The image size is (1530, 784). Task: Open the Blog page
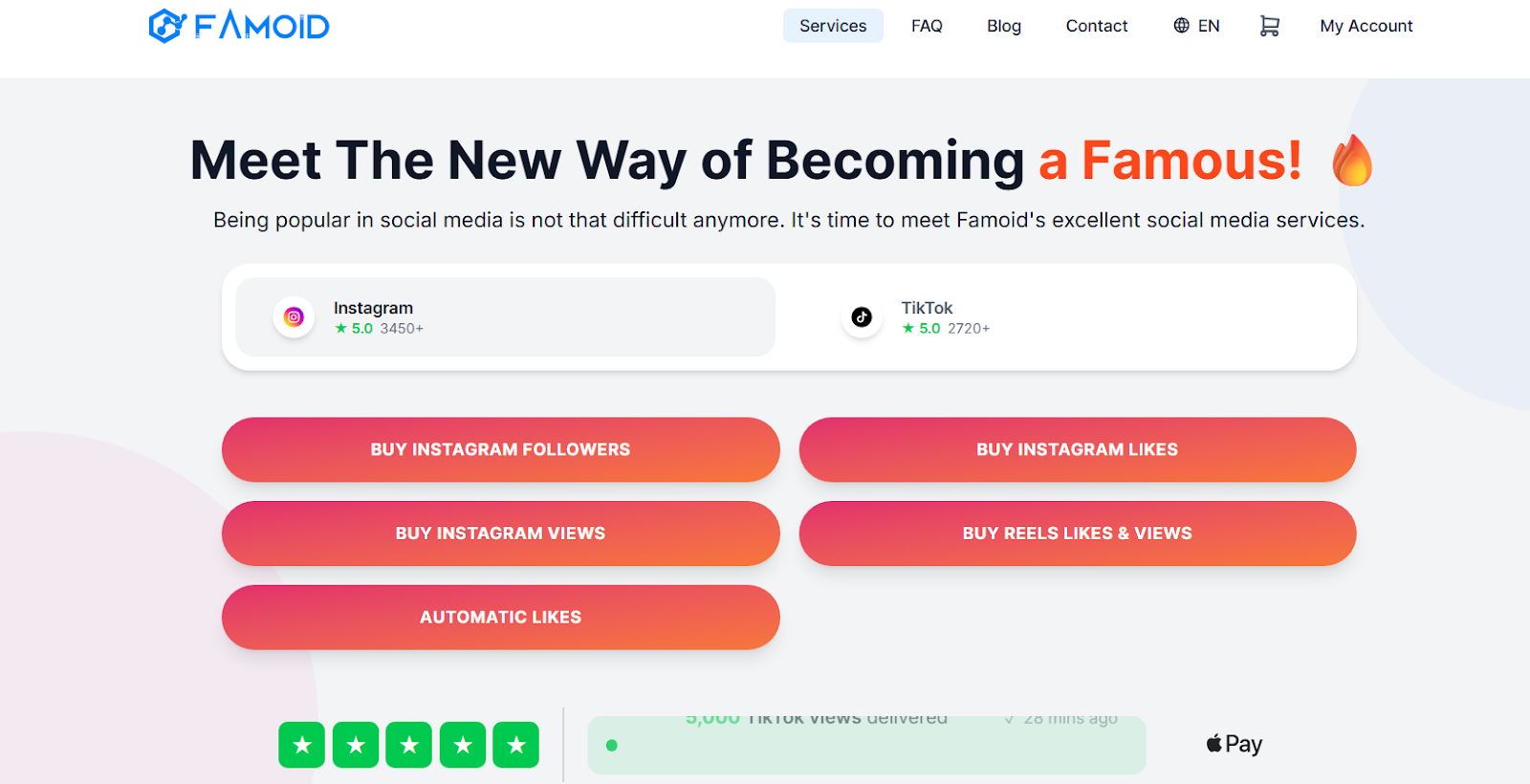tap(1004, 26)
